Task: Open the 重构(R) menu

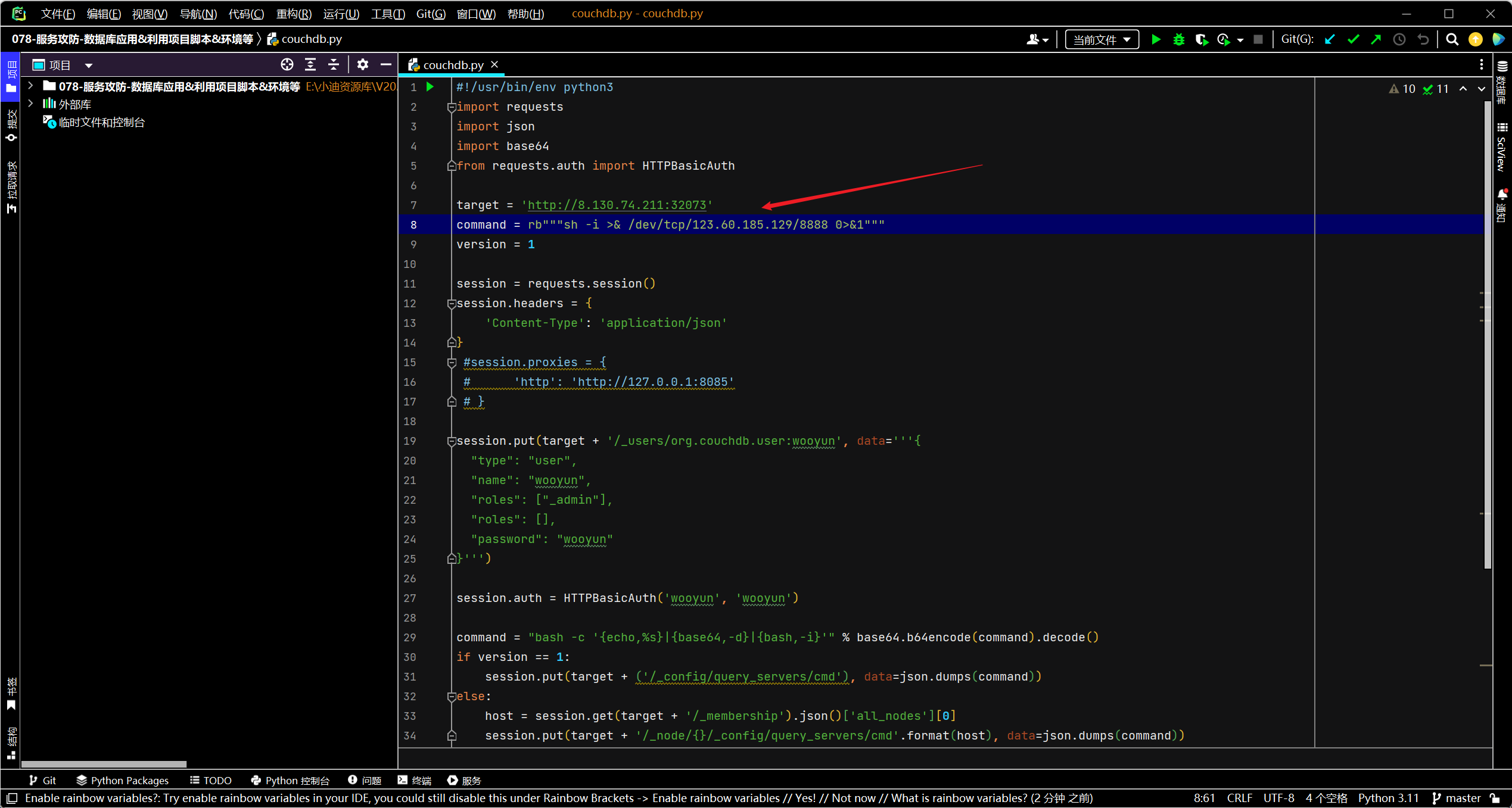Action: click(x=293, y=13)
